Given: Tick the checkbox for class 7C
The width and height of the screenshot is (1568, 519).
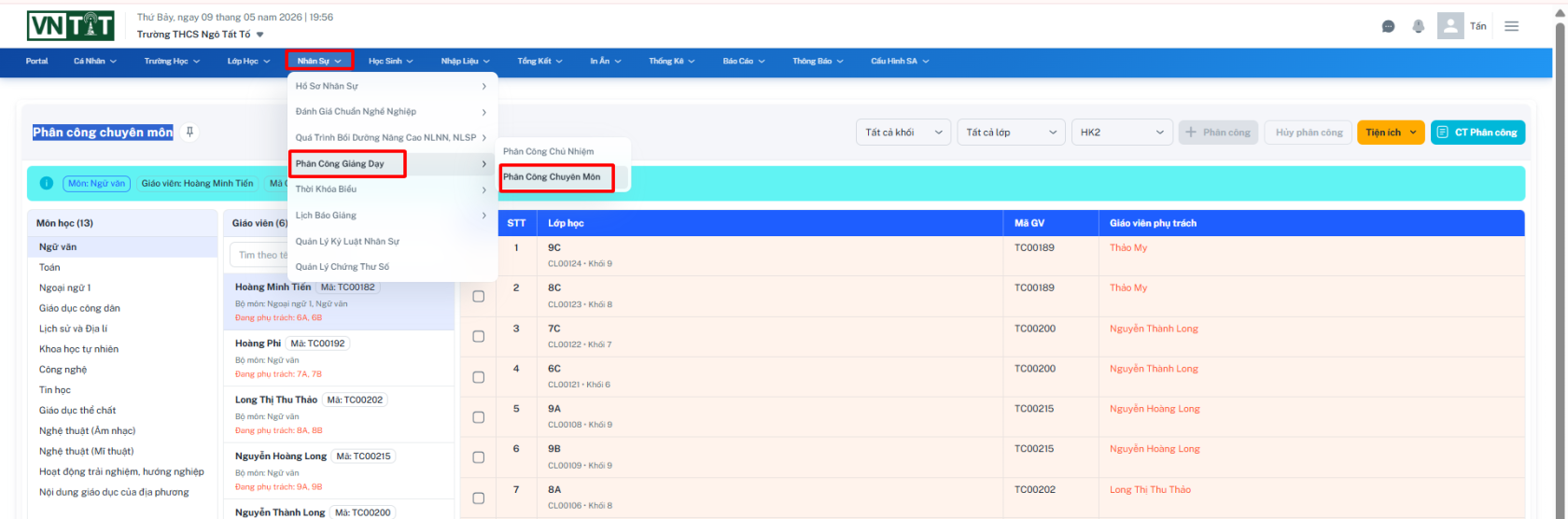Looking at the screenshot, I should (478, 336).
